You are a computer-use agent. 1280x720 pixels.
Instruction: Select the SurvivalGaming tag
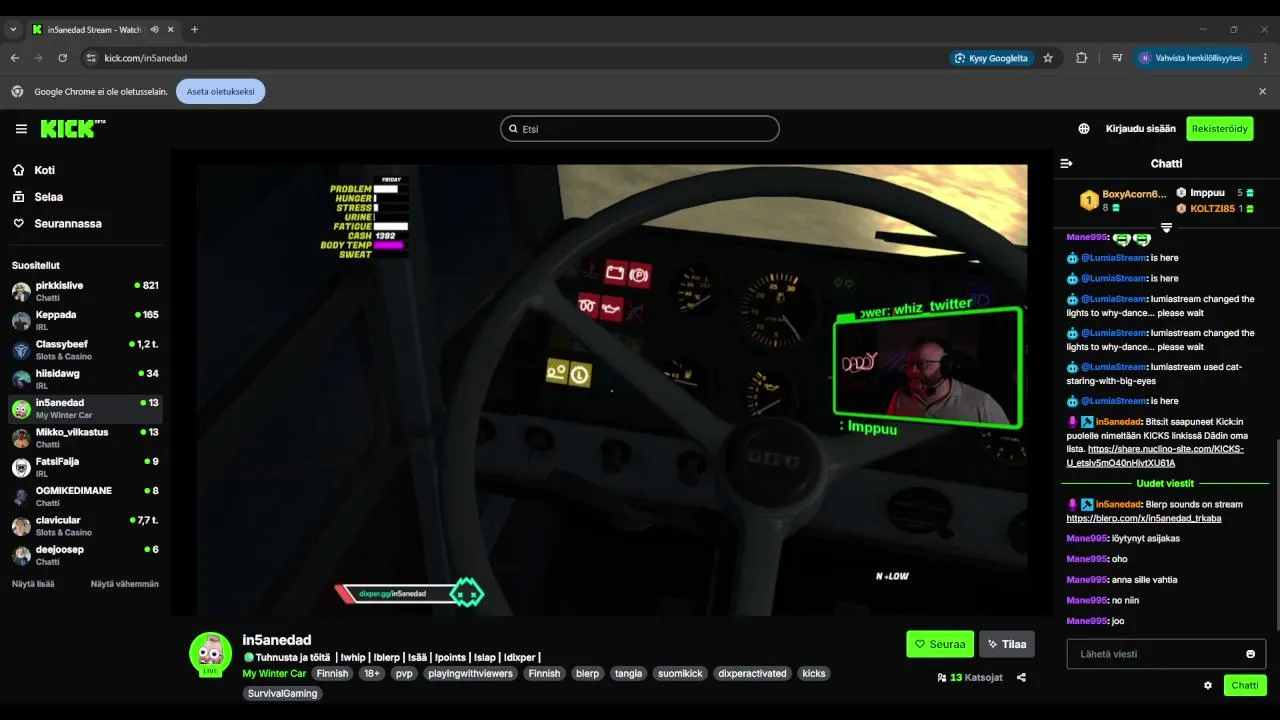[x=282, y=693]
